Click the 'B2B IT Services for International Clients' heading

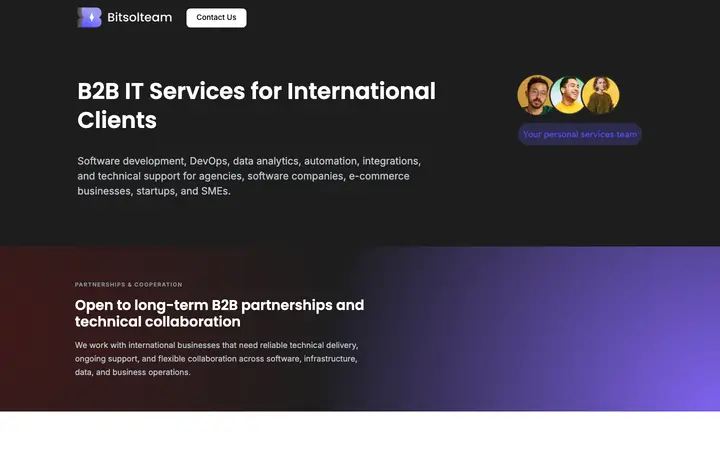tap(256, 106)
